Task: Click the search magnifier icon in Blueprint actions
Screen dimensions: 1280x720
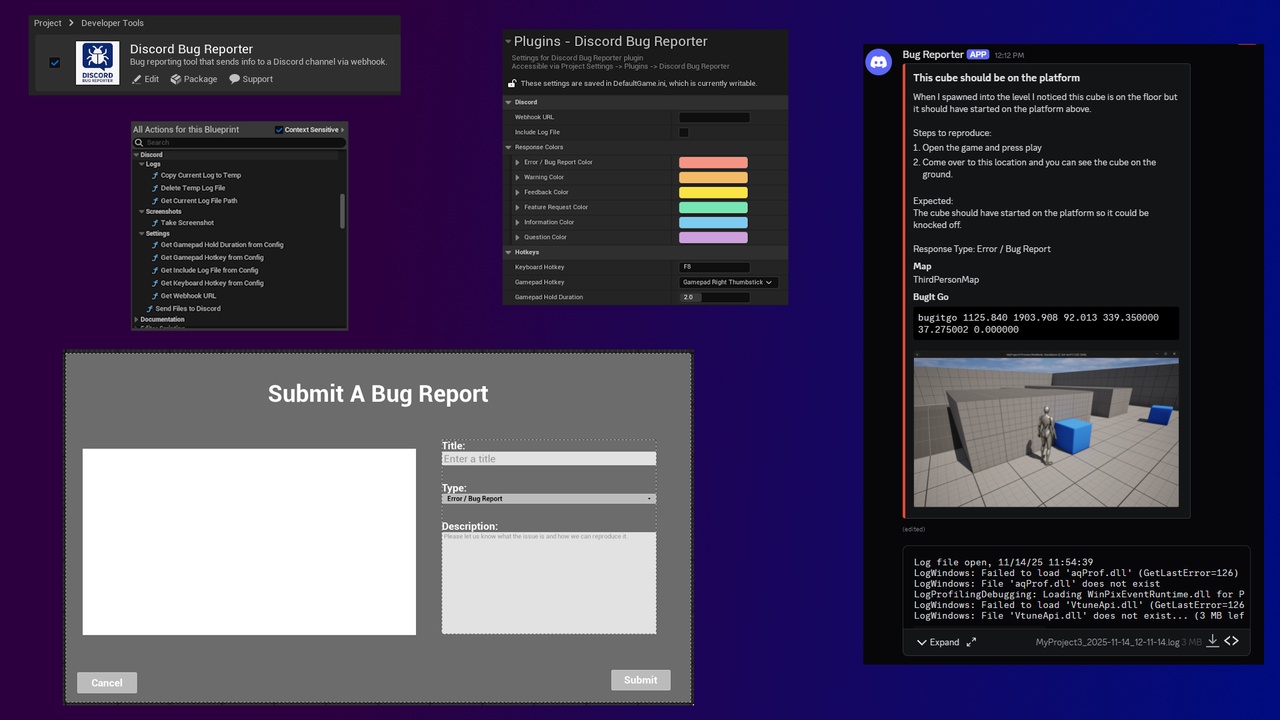Action: [x=141, y=143]
